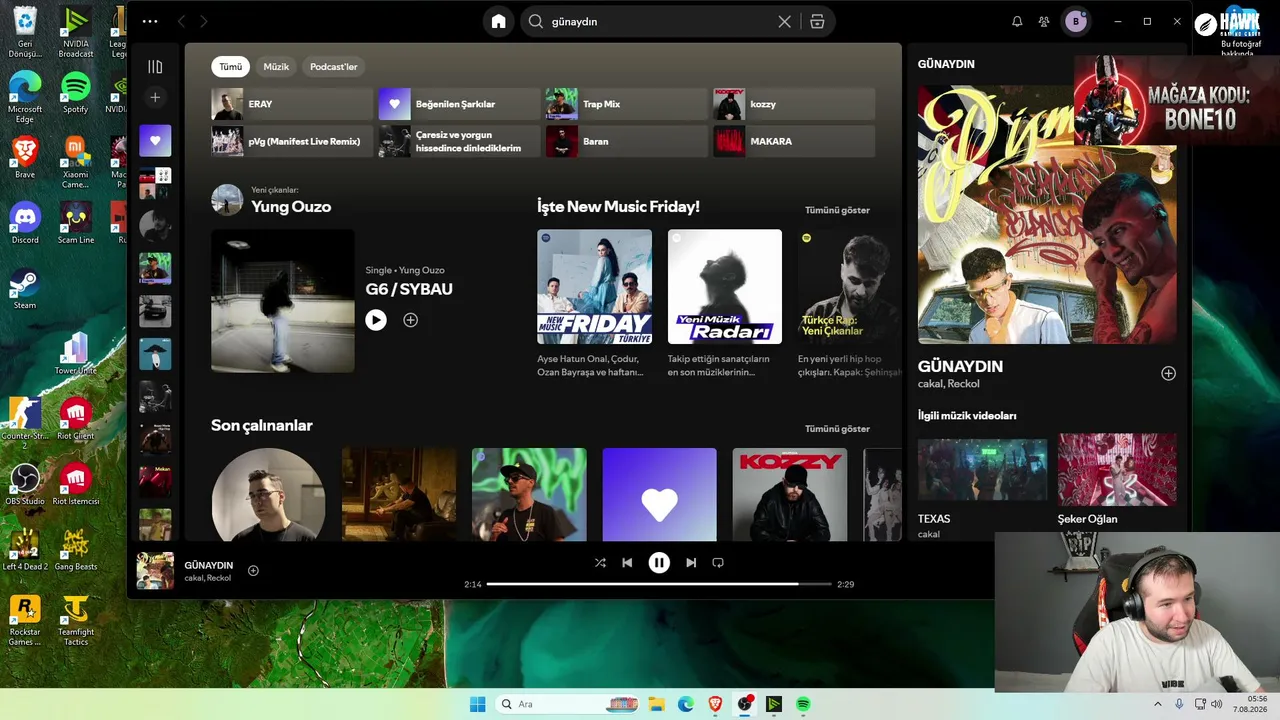This screenshot has width=1280, height=720.
Task: Toggle repeat mode
Action: 718,563
